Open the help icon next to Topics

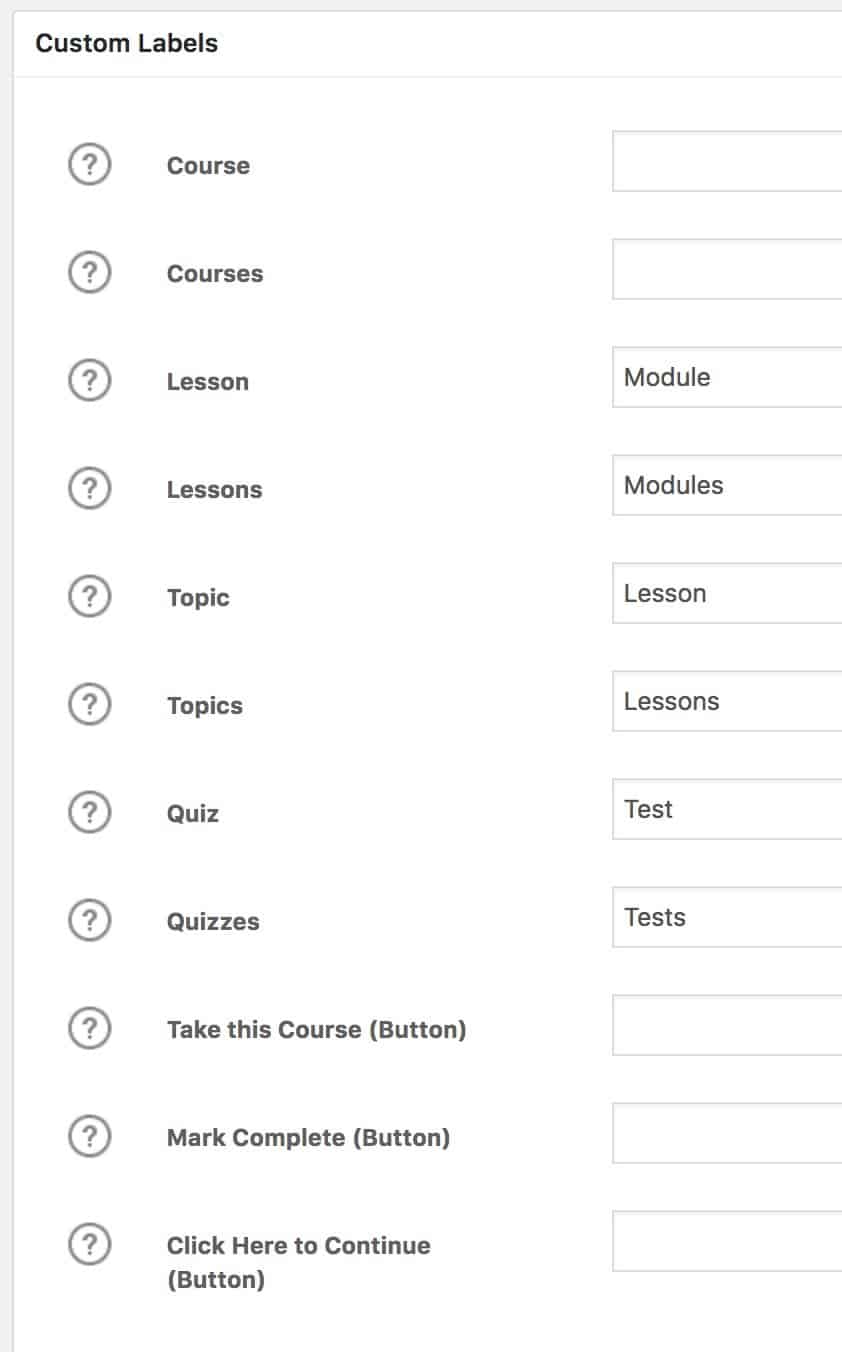(89, 704)
